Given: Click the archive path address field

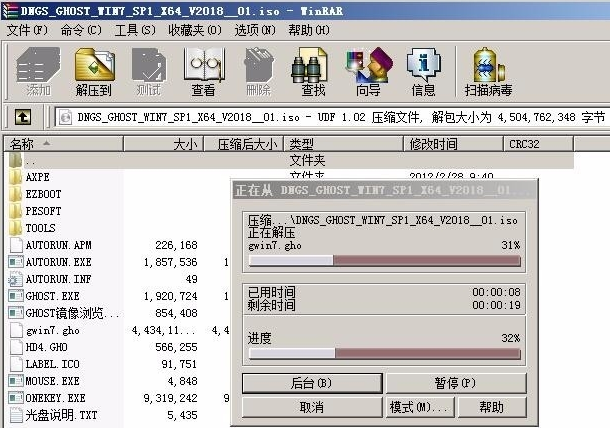Looking at the screenshot, I should (333, 117).
